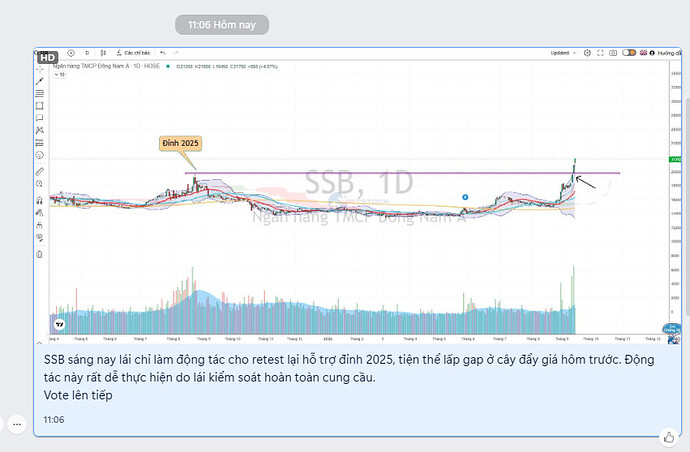Screen dimensions: 690x452
Task: Open the forecasting and measurement tool
Action: click(x=40, y=143)
